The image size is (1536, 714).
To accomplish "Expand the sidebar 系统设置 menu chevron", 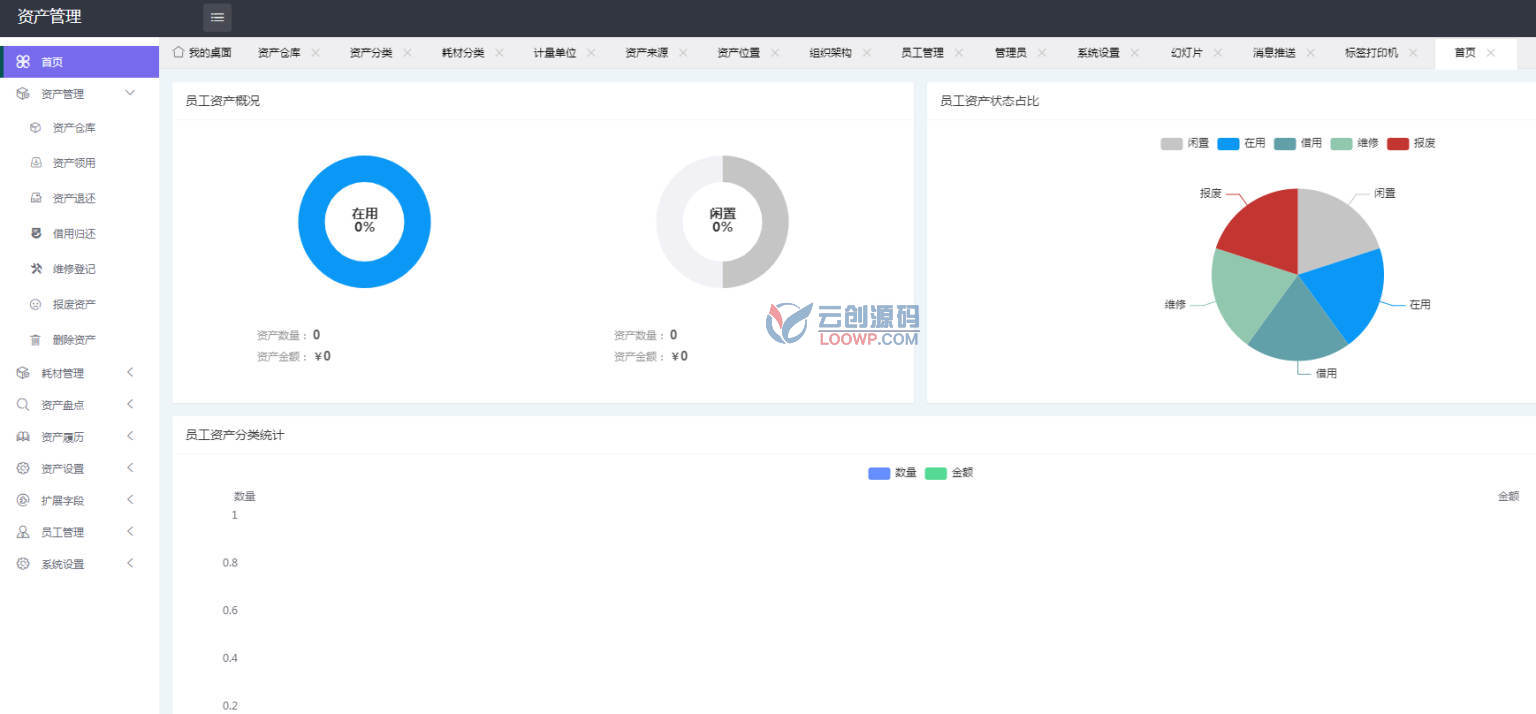I will pos(130,564).
